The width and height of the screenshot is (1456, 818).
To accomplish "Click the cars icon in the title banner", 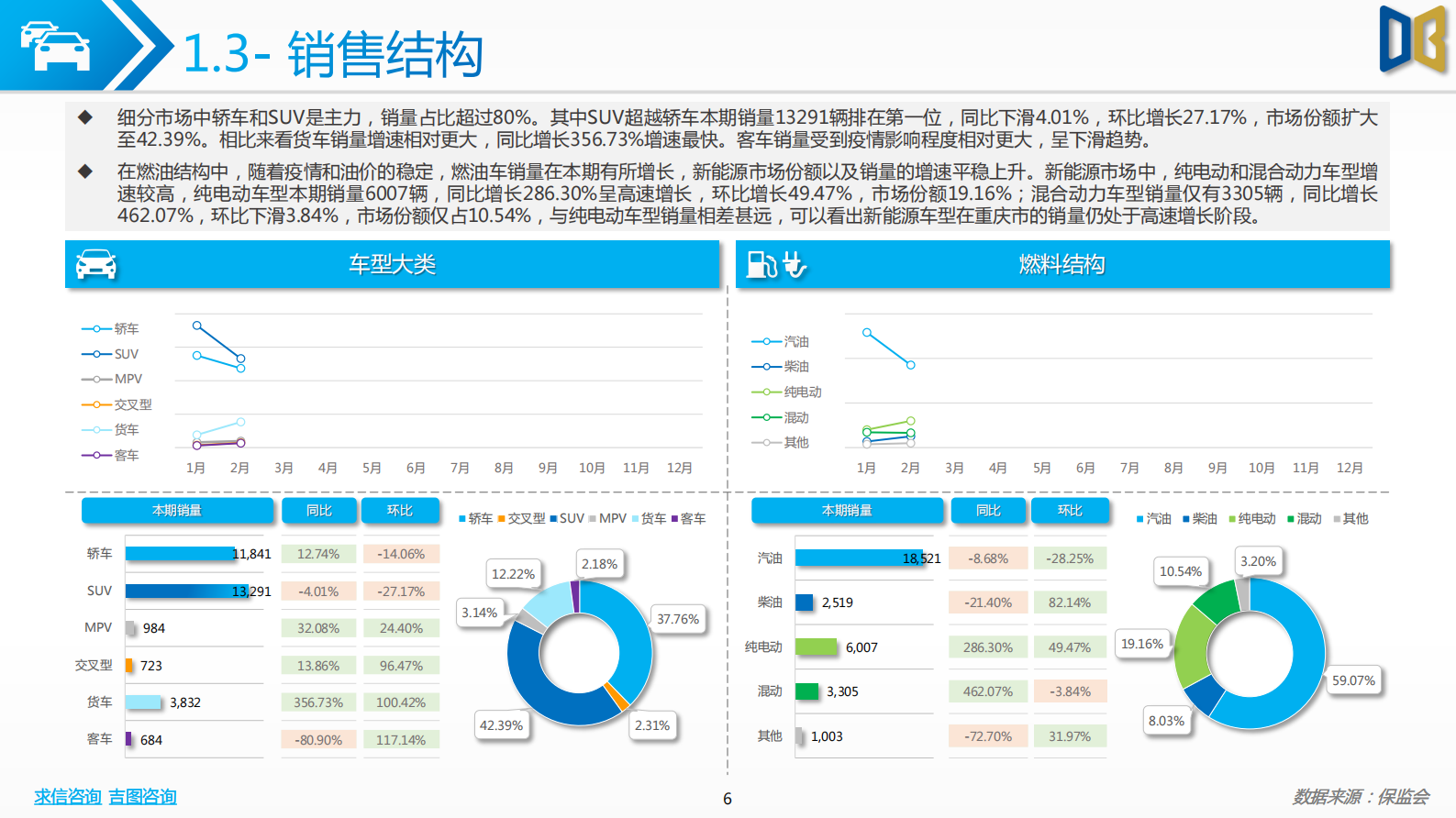I will (55, 46).
